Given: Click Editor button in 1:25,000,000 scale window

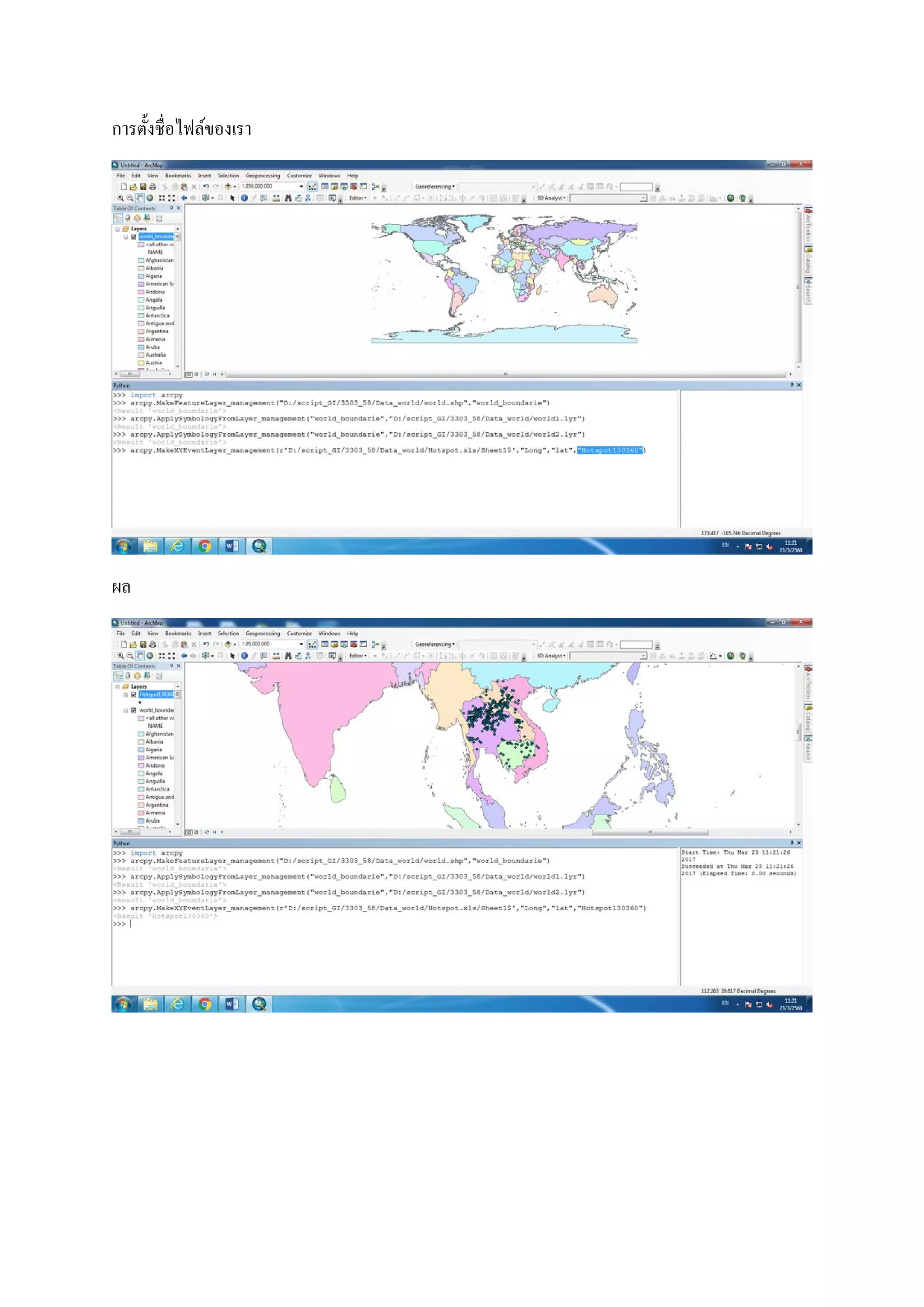Looking at the screenshot, I should click(357, 656).
